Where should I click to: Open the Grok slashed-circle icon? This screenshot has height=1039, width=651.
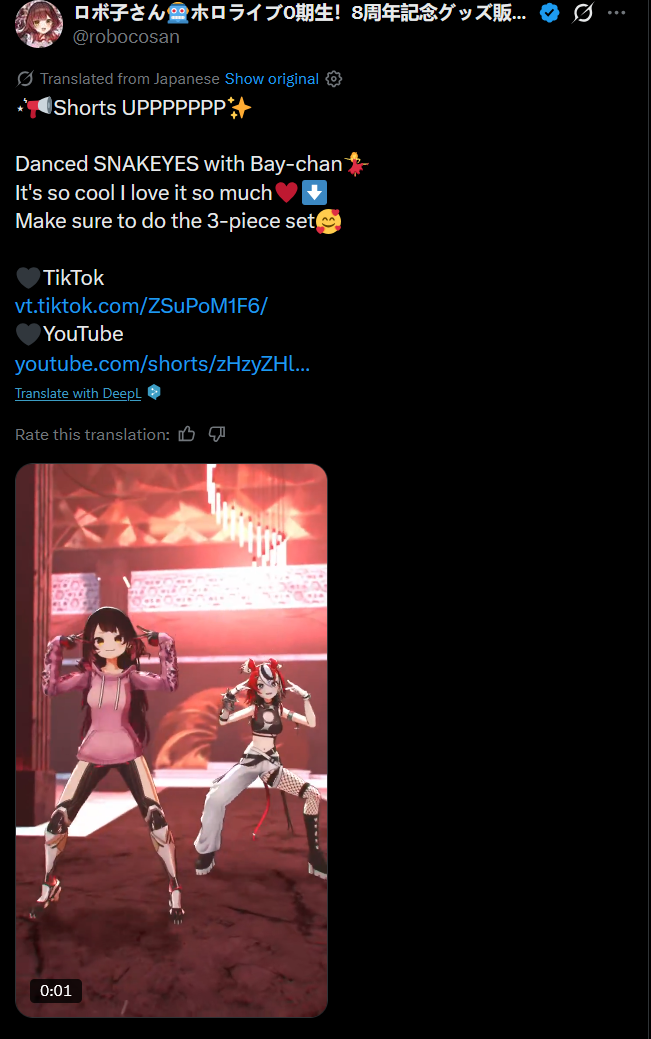583,13
